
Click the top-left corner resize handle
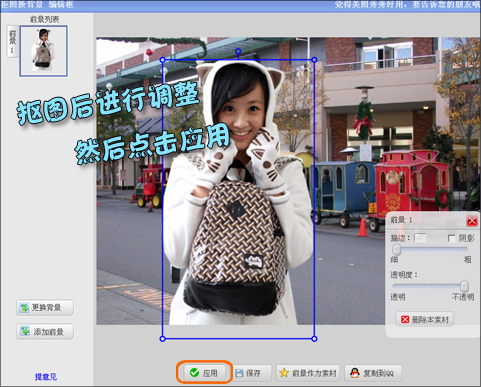[x=162, y=60]
